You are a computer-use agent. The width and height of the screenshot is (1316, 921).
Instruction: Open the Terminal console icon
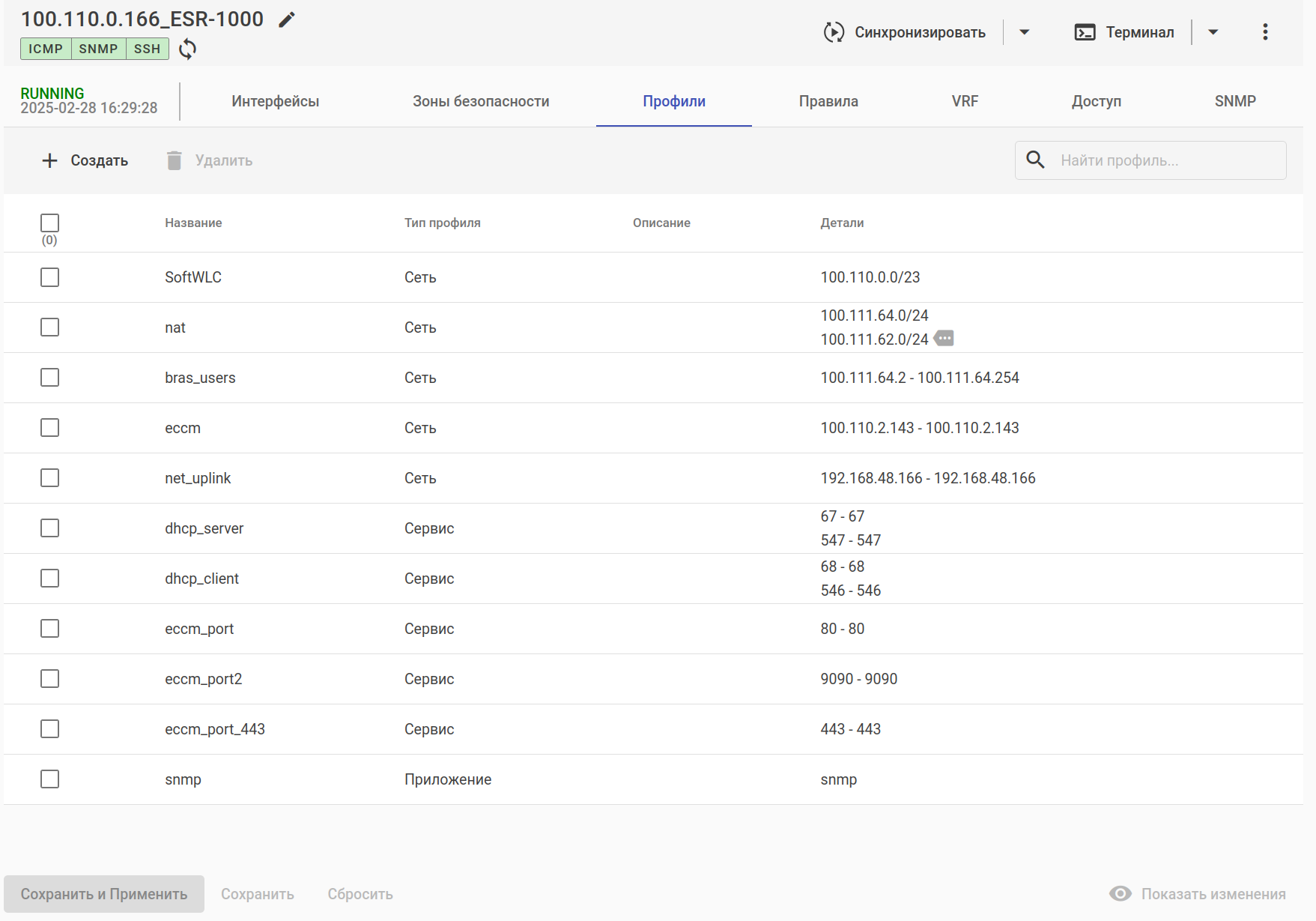[x=1085, y=32]
